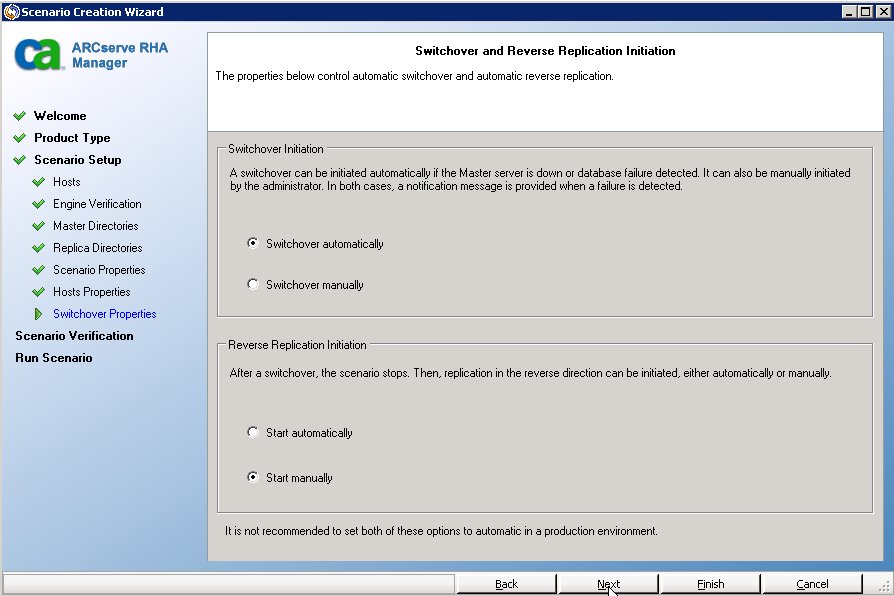Go to the Engine Verification step

[97, 204]
